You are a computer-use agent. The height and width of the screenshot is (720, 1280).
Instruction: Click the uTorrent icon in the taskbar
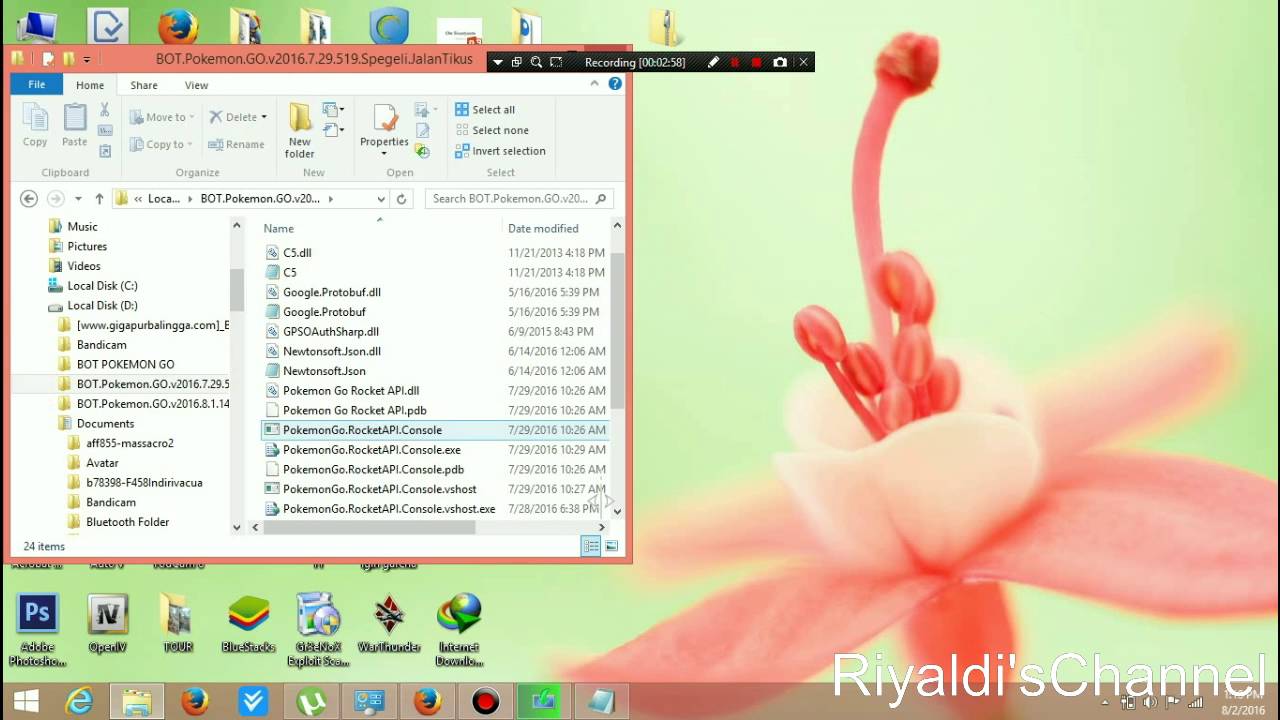pos(311,702)
